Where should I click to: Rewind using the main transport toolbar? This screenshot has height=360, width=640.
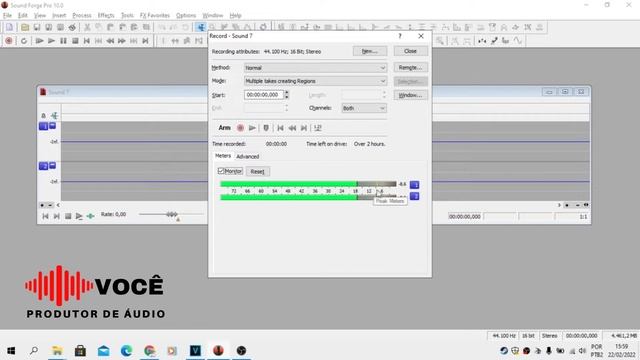point(110,41)
